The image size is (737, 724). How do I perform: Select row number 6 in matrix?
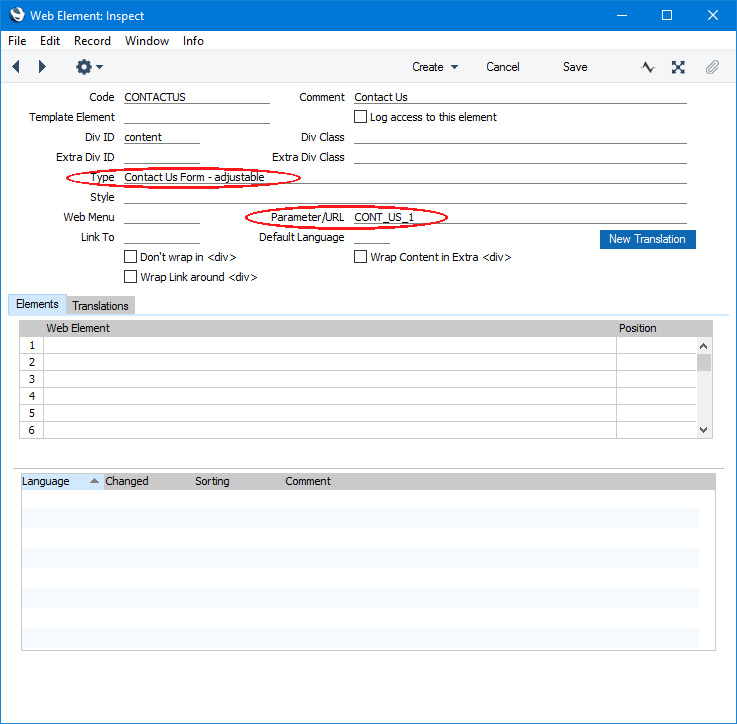click(x=31, y=430)
